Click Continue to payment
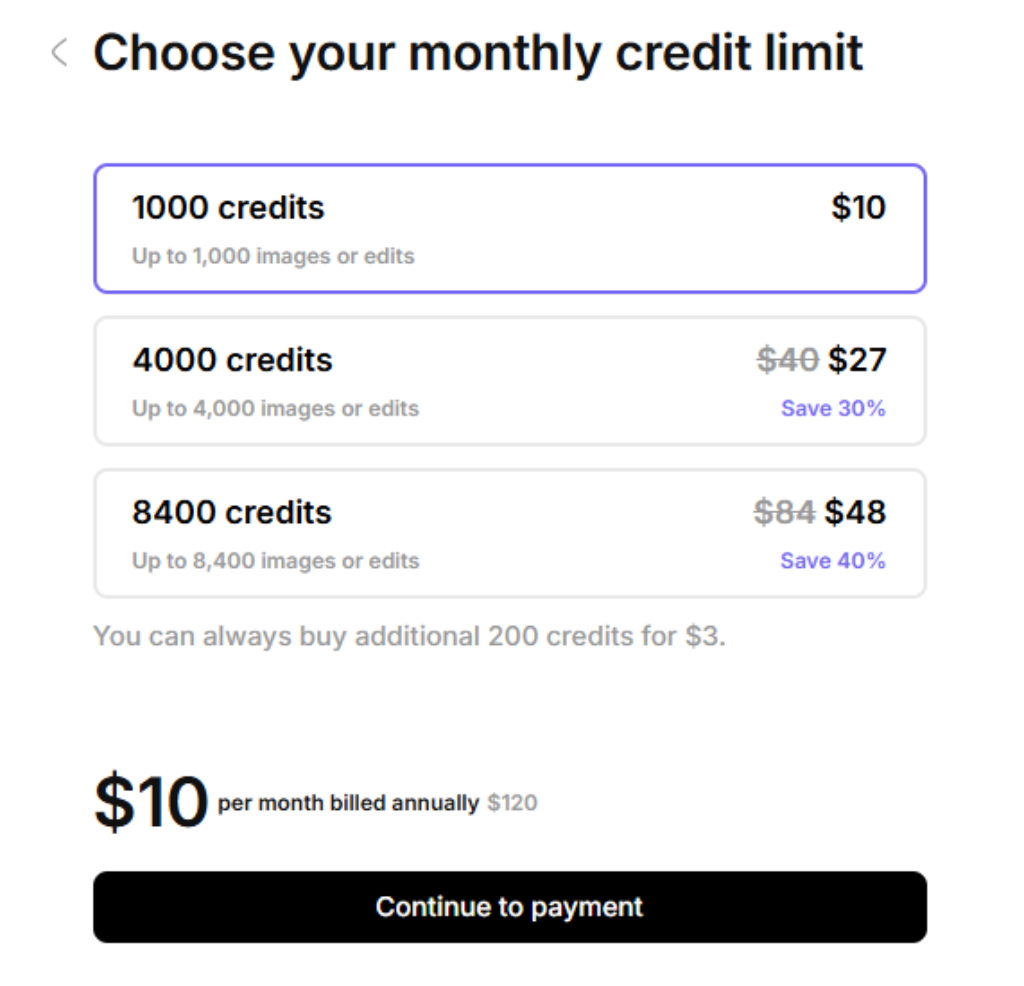This screenshot has height=986, width=1024. coord(510,906)
